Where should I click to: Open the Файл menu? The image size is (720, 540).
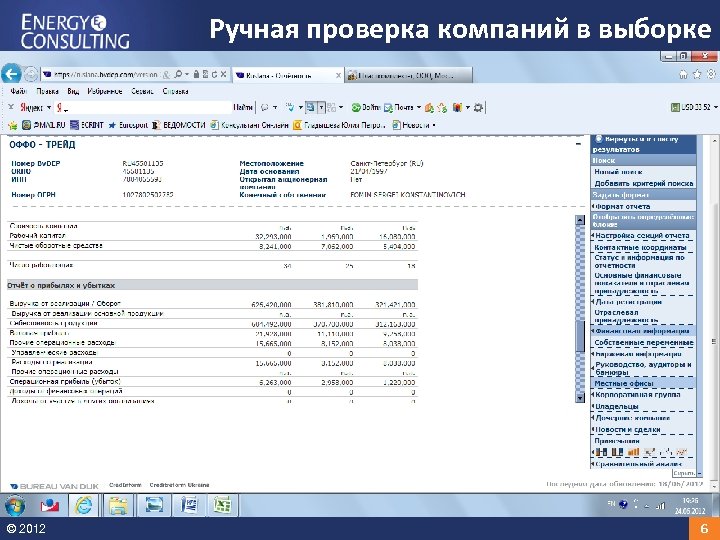tap(18, 91)
